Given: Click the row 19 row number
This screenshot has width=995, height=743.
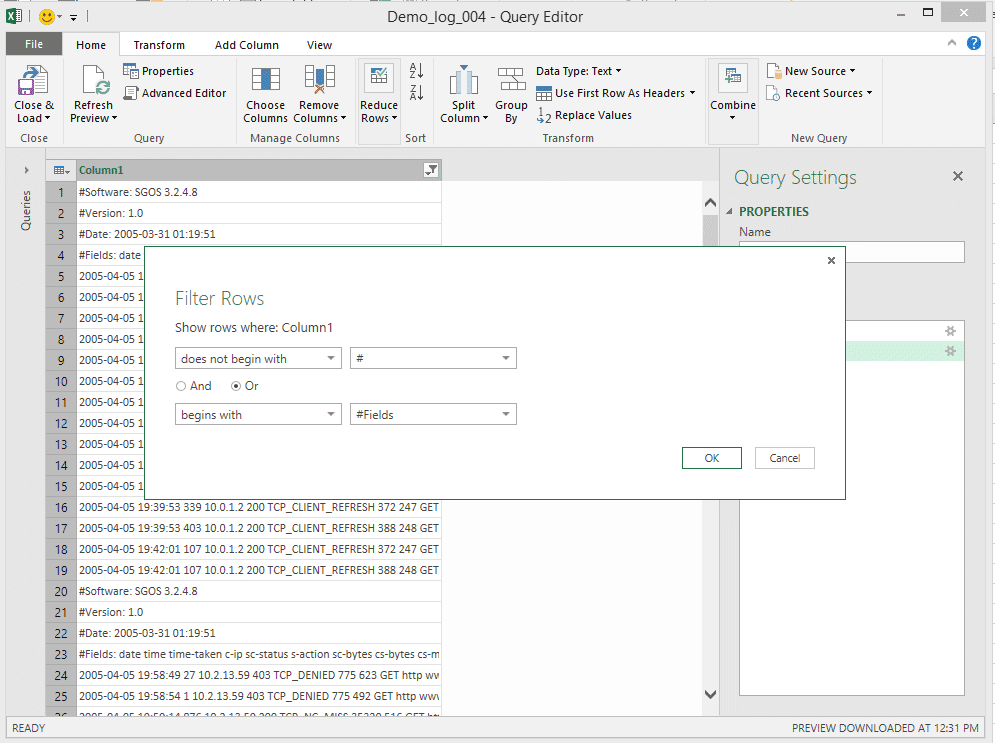Looking at the screenshot, I should pyautogui.click(x=61, y=570).
